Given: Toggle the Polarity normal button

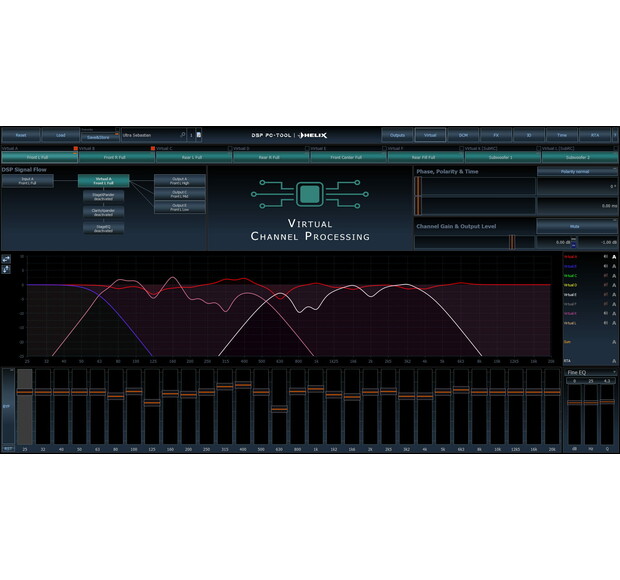Looking at the screenshot, I should pyautogui.click(x=577, y=172).
